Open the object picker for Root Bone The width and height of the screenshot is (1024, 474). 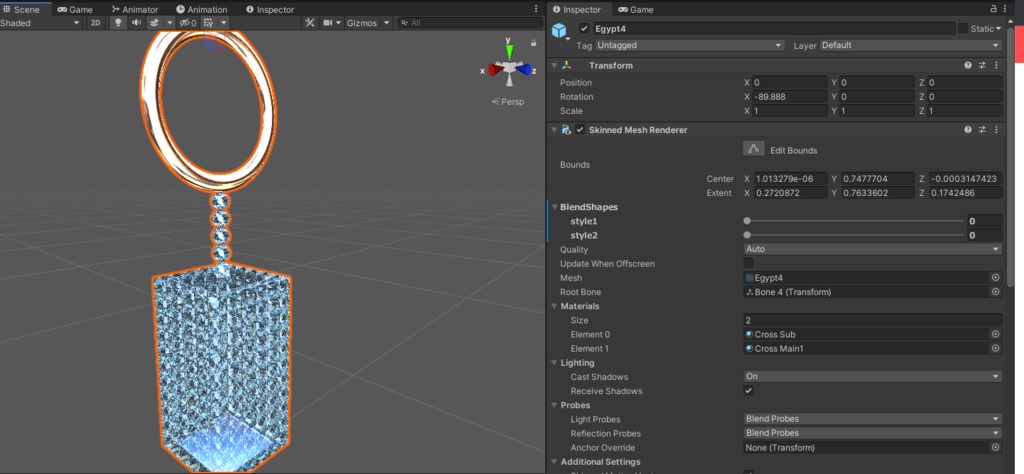coord(995,292)
